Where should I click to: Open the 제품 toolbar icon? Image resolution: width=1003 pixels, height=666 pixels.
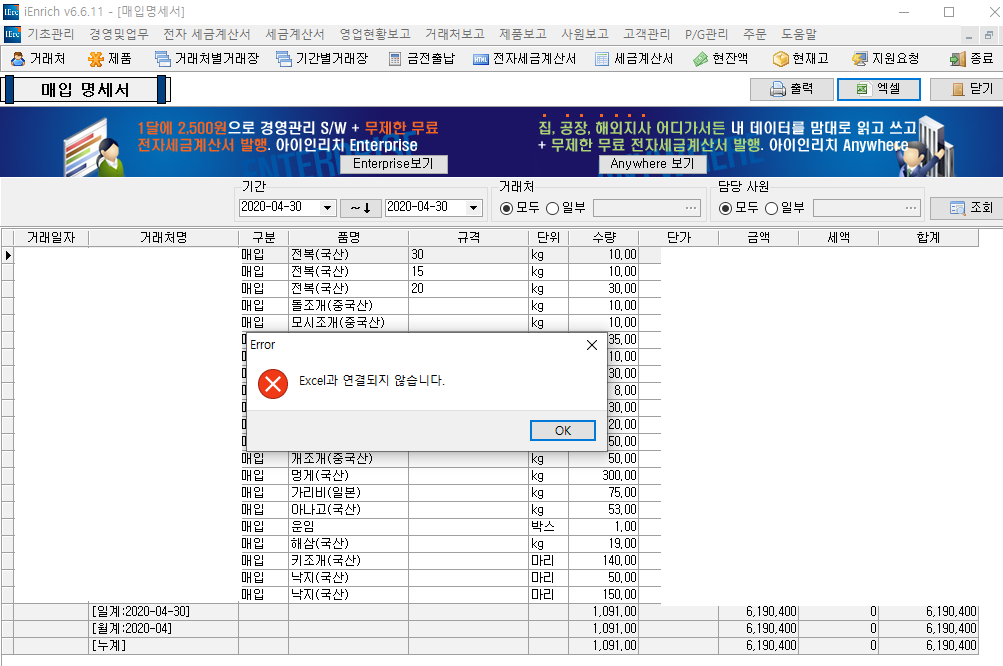click(96, 59)
